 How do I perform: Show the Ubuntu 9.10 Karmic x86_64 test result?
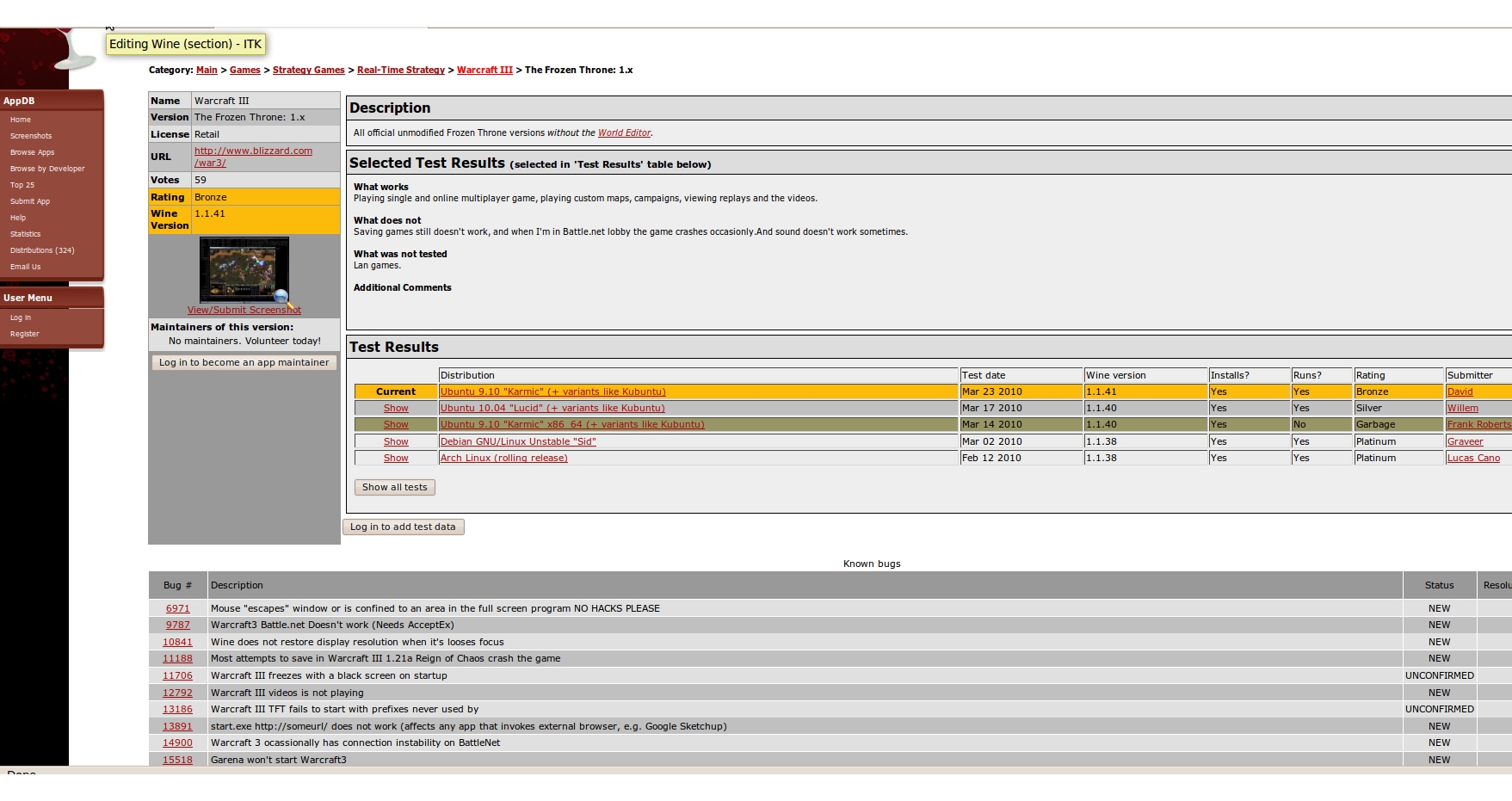click(396, 425)
